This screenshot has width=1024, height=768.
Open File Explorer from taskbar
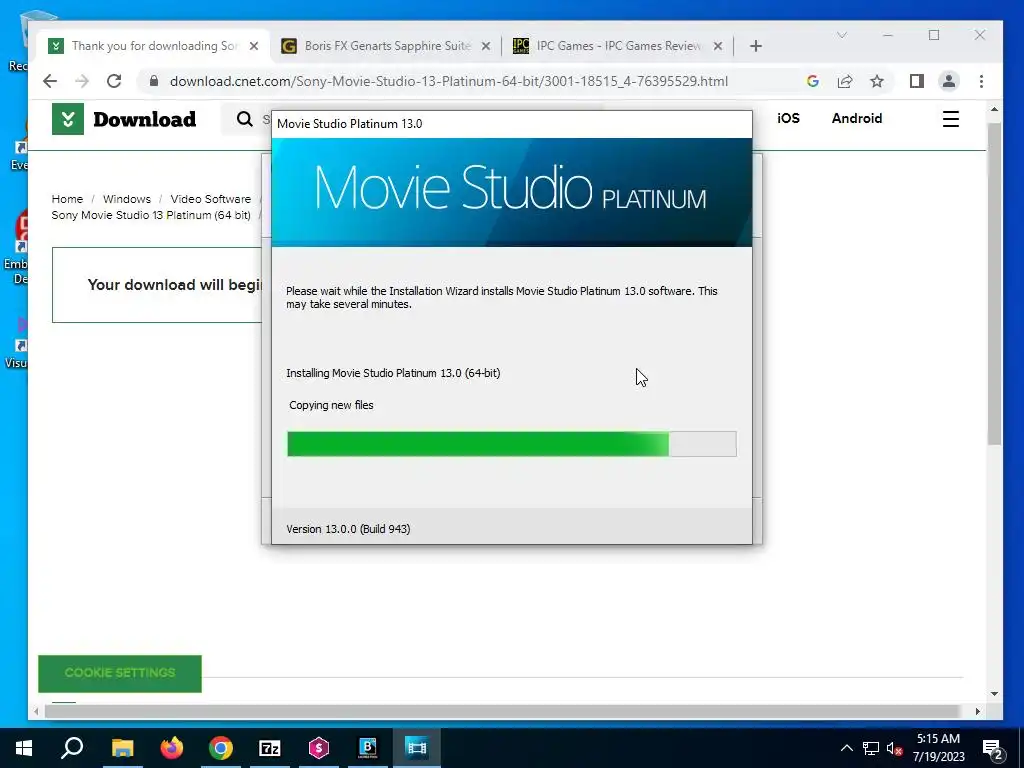pyautogui.click(x=122, y=748)
